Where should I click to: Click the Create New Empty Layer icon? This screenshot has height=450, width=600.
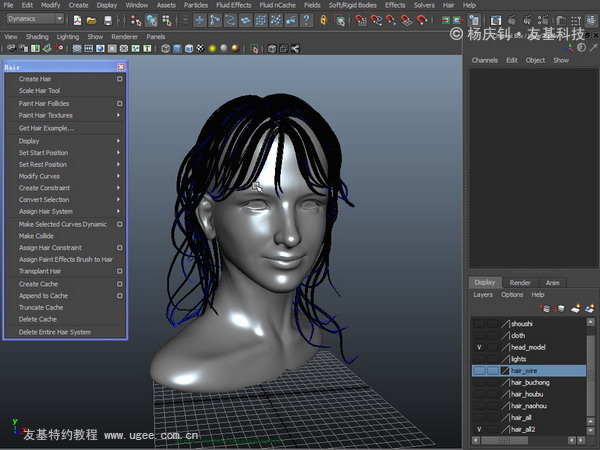point(576,308)
